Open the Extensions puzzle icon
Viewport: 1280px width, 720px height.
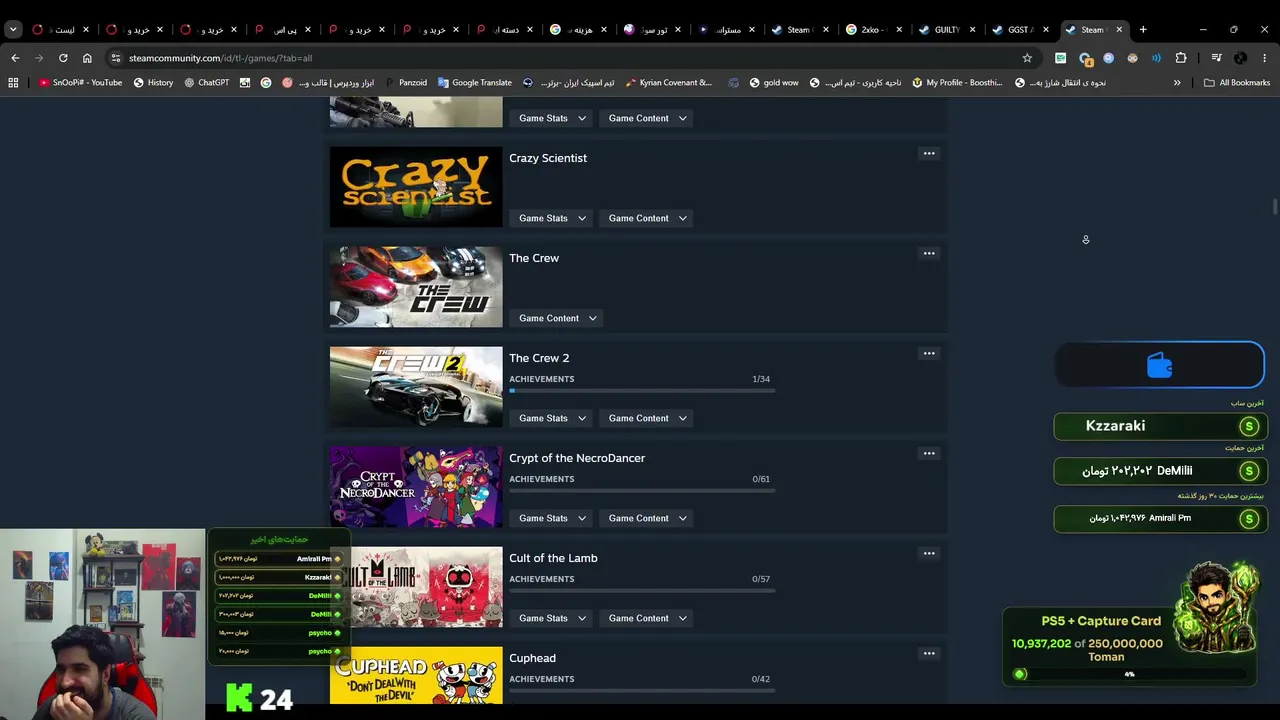tap(1181, 58)
